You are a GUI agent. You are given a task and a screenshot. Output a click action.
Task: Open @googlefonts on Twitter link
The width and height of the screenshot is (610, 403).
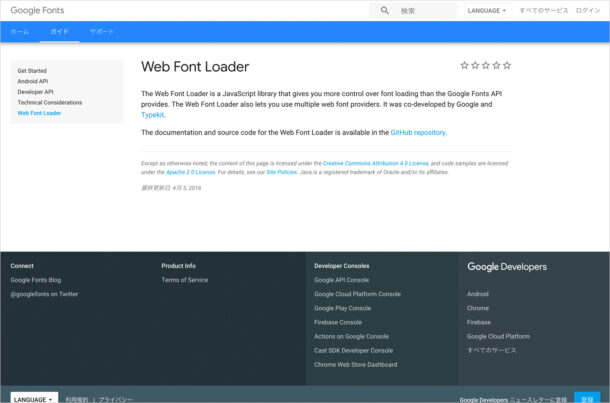(44, 294)
